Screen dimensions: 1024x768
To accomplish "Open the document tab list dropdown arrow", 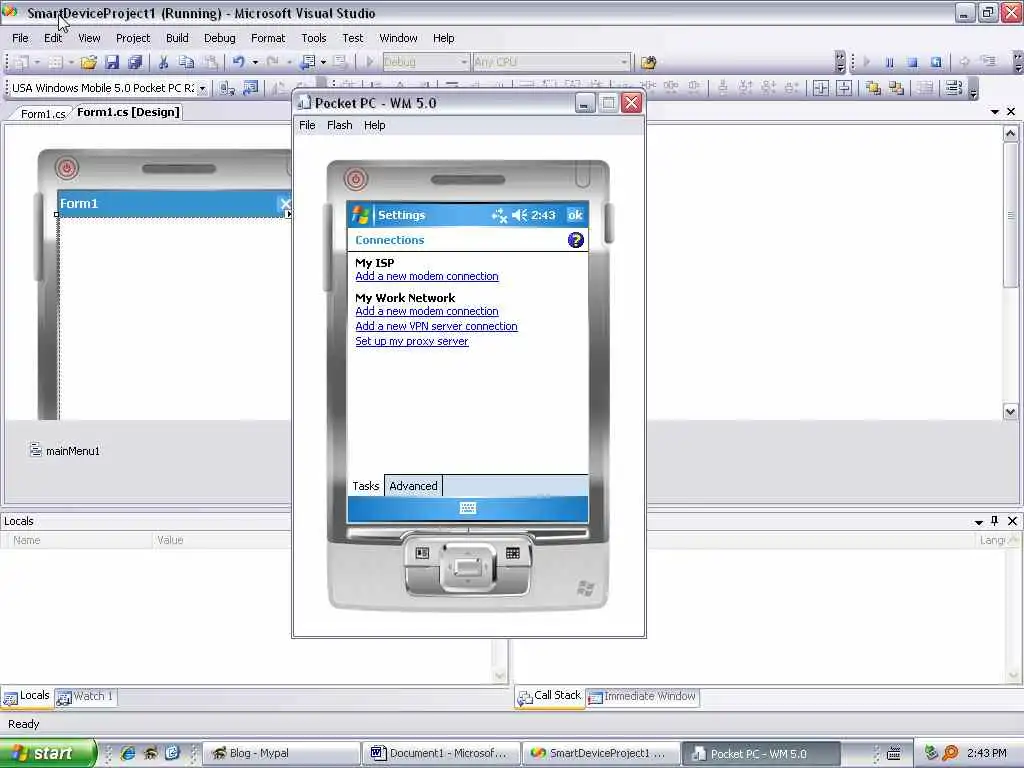I will point(995,112).
